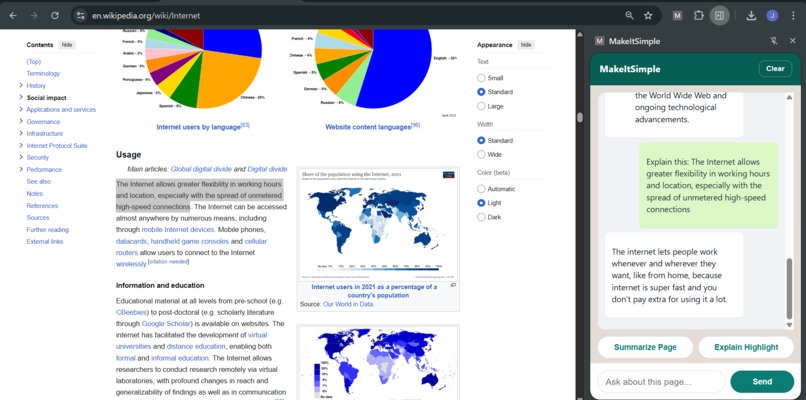Screen dimensions: 806x400
Task: Expand the Infrastructure contents section
Action: tap(21, 133)
